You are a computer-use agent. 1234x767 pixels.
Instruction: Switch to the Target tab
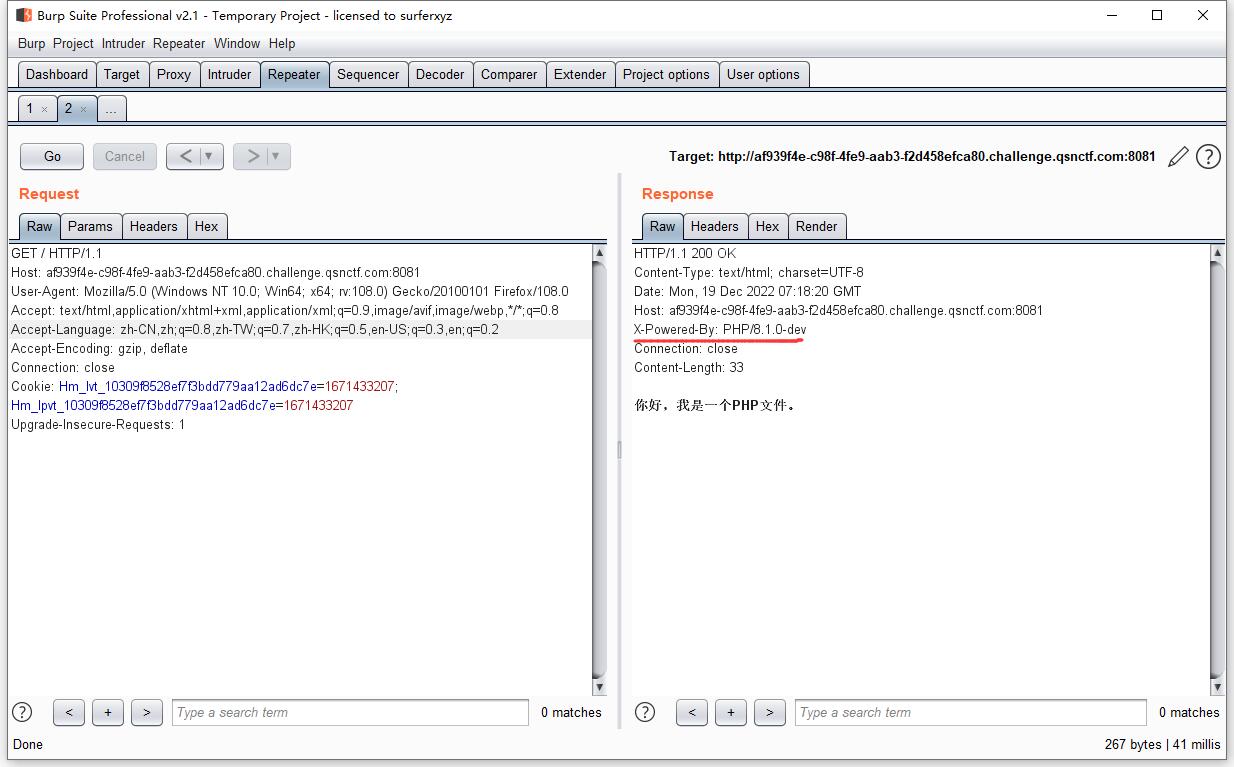click(x=122, y=74)
